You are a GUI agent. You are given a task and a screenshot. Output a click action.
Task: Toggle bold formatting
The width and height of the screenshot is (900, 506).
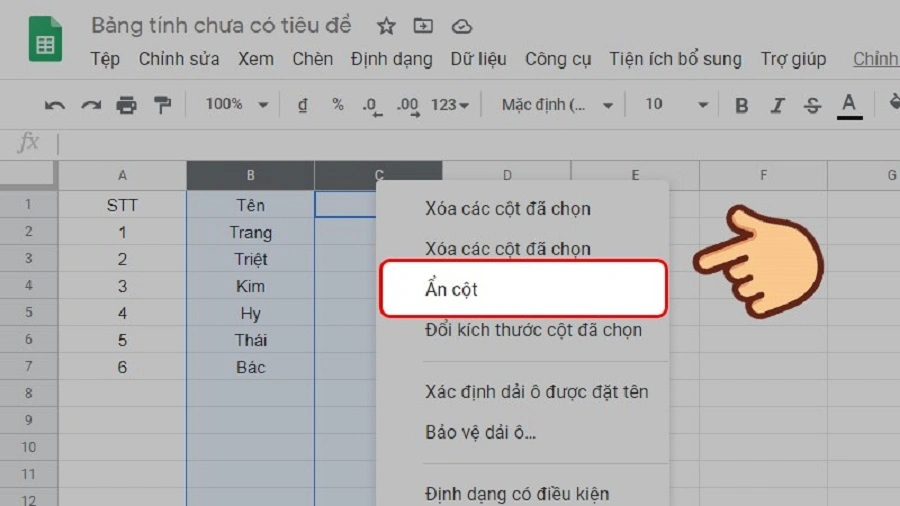pos(742,106)
